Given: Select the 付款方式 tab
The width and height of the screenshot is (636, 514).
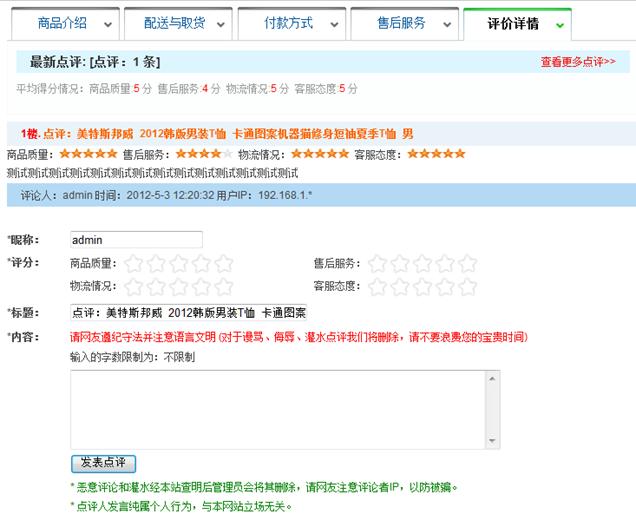Looking at the screenshot, I should click(292, 24).
